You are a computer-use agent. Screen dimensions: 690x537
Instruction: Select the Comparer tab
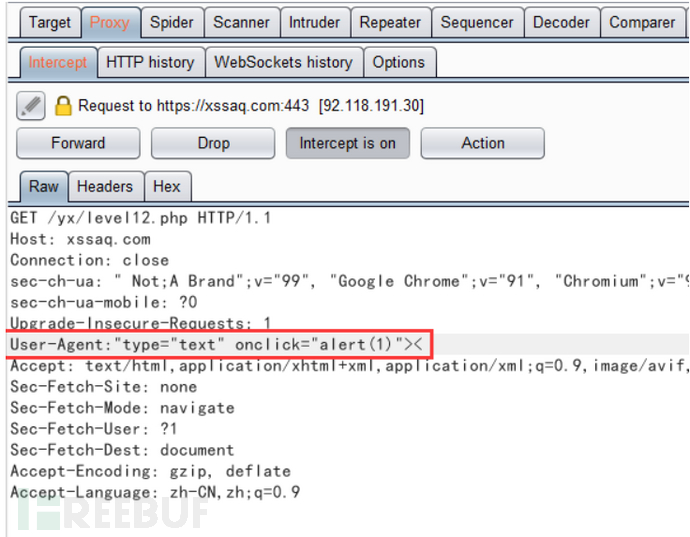pyautogui.click(x=641, y=22)
